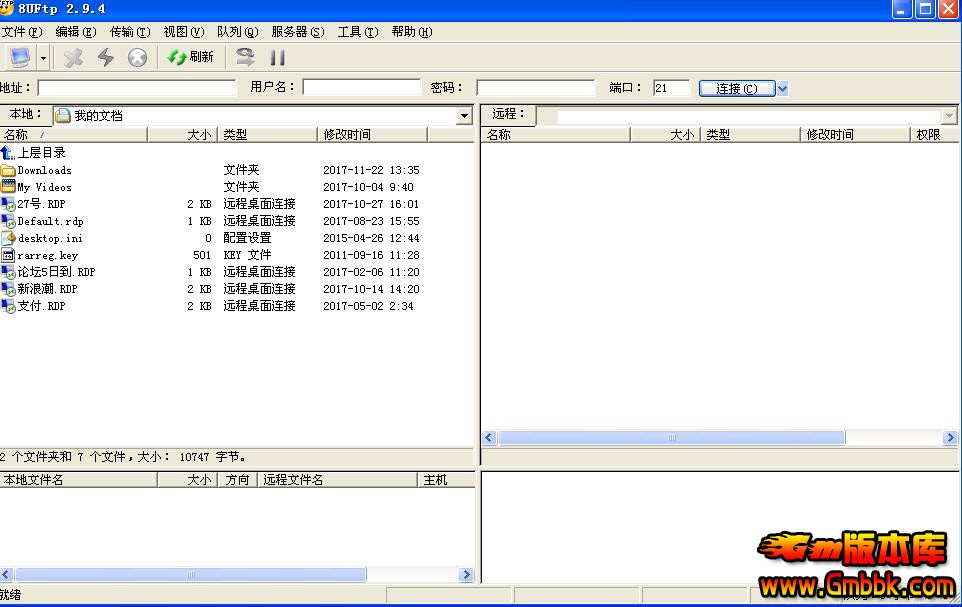The height and width of the screenshot is (607, 962).
Task: Select the lightning quick-connect icon
Action: (104, 57)
